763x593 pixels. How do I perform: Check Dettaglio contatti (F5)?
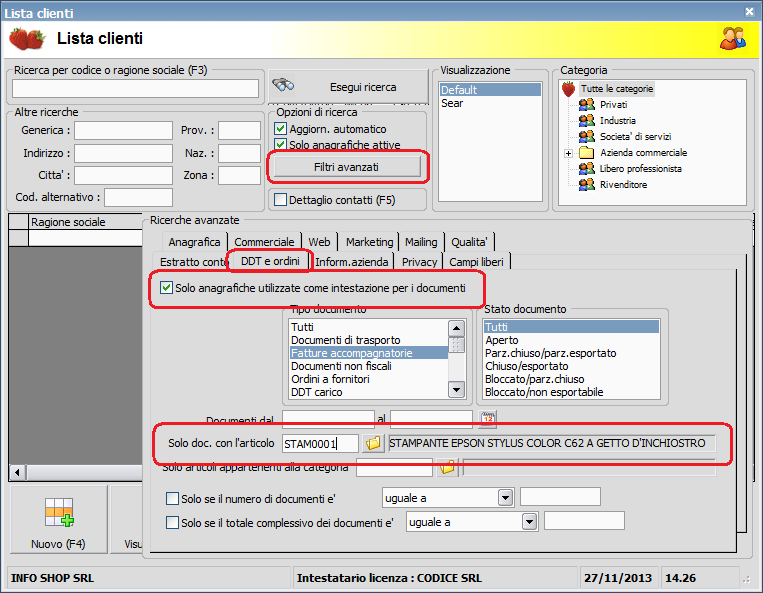click(280, 200)
